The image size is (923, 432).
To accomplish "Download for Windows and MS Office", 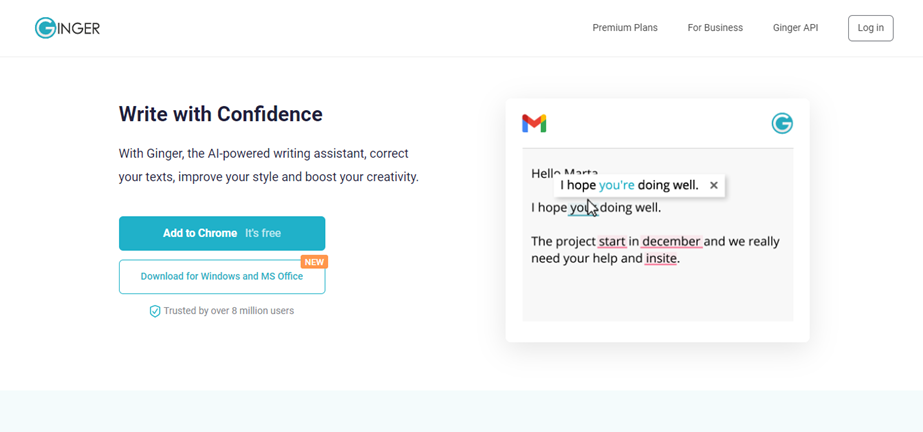I will pos(222,277).
